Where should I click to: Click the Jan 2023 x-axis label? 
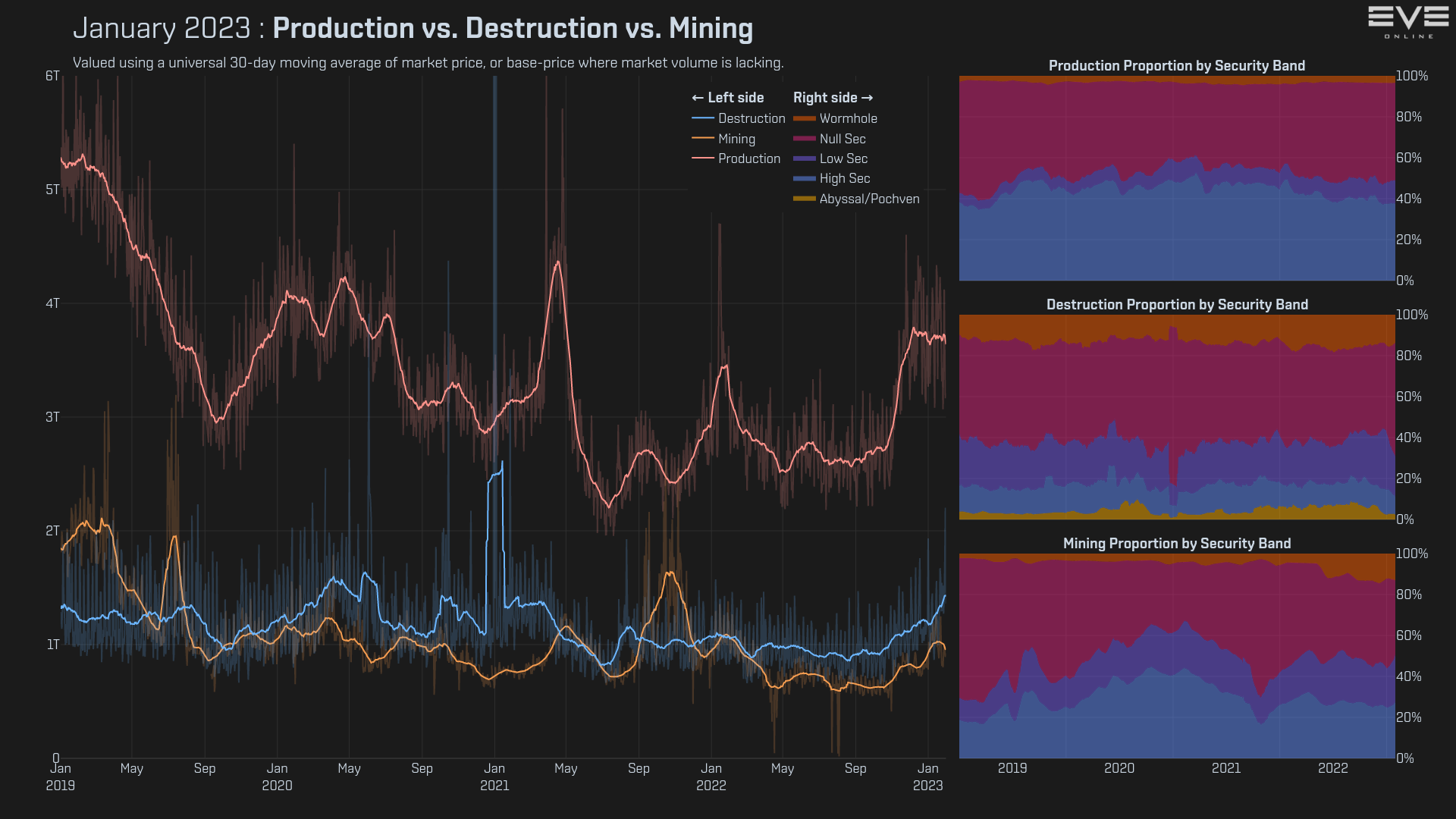pyautogui.click(x=928, y=777)
